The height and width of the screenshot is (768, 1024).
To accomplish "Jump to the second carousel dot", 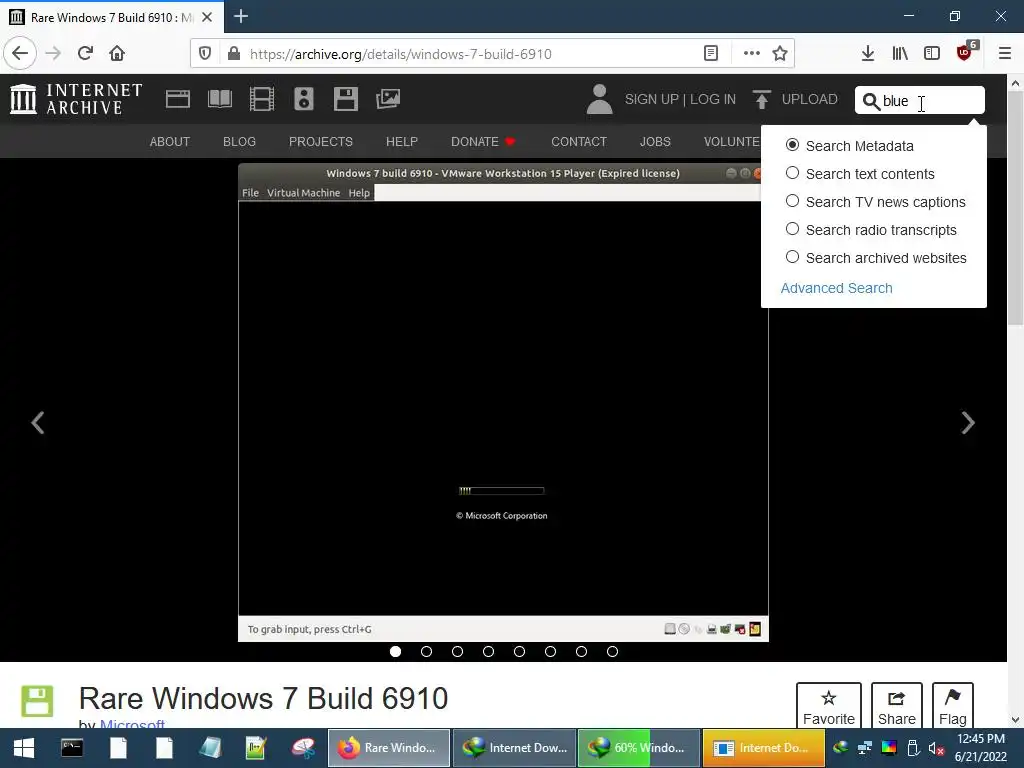I will pyautogui.click(x=426, y=651).
